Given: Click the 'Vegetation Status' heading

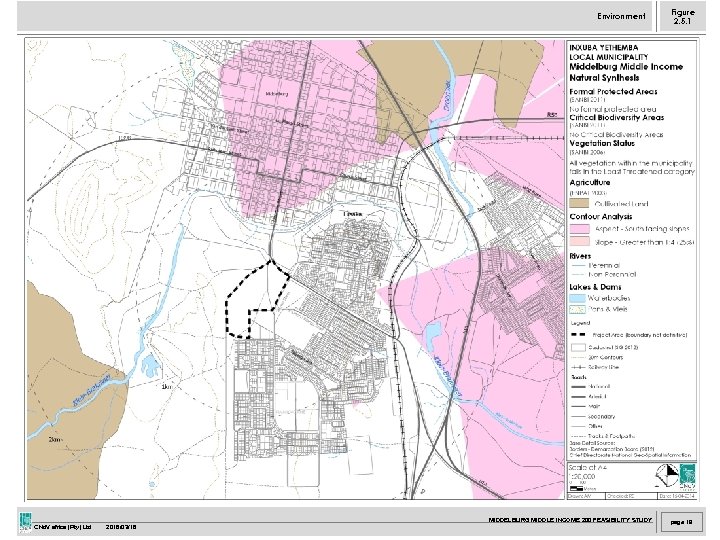Looking at the screenshot, I should pos(602,143).
